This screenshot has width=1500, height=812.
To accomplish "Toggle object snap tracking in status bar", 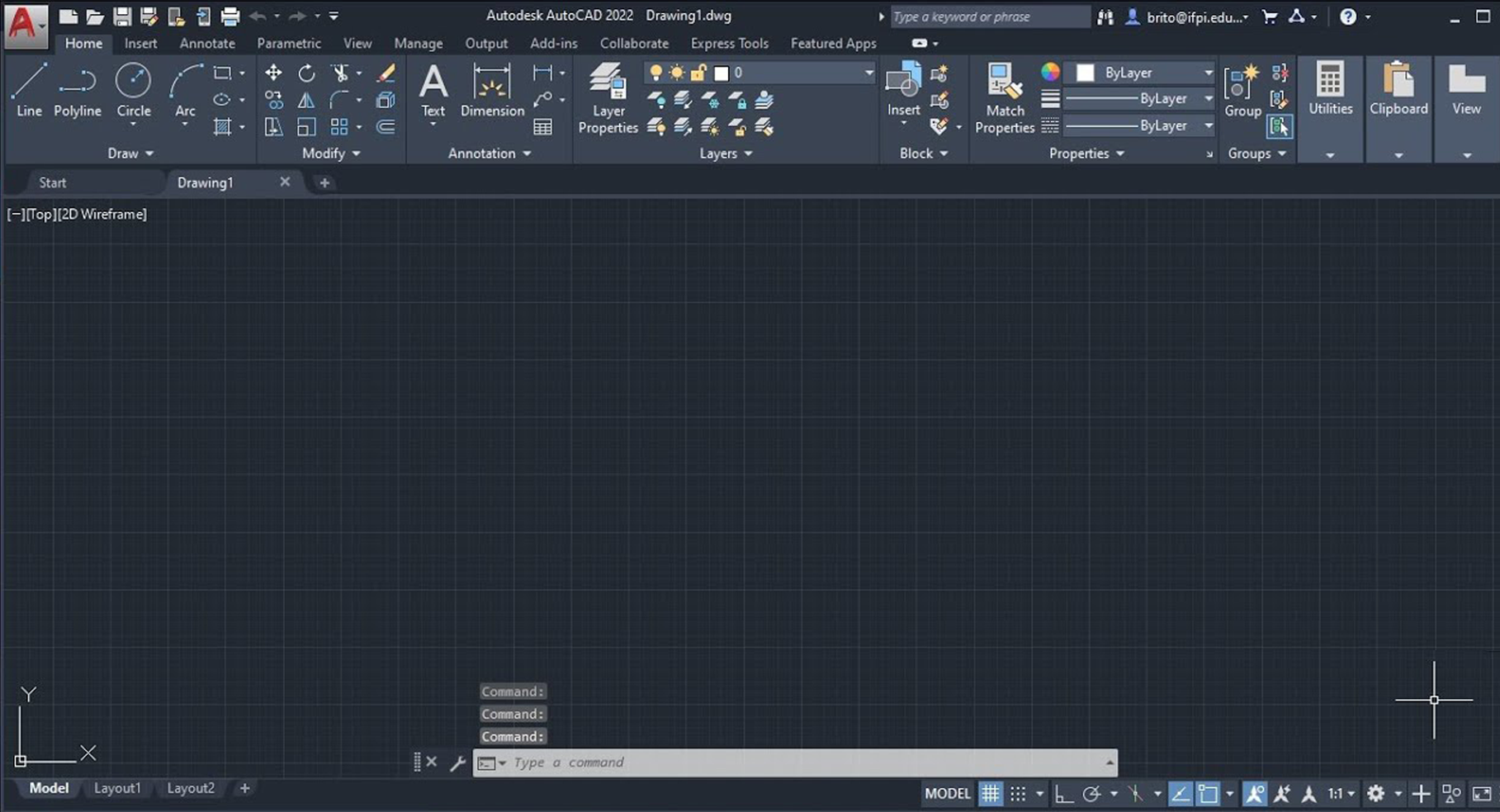I will 1180,794.
